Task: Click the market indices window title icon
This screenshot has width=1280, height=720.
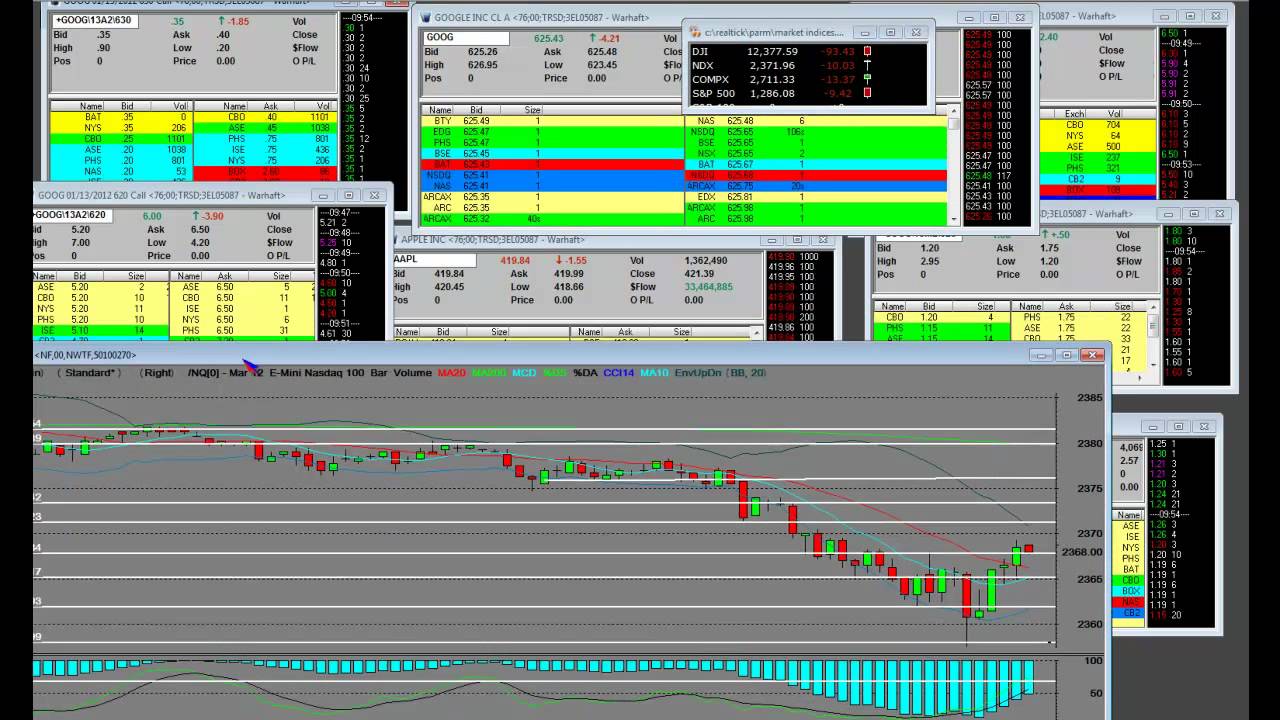Action: coord(695,32)
